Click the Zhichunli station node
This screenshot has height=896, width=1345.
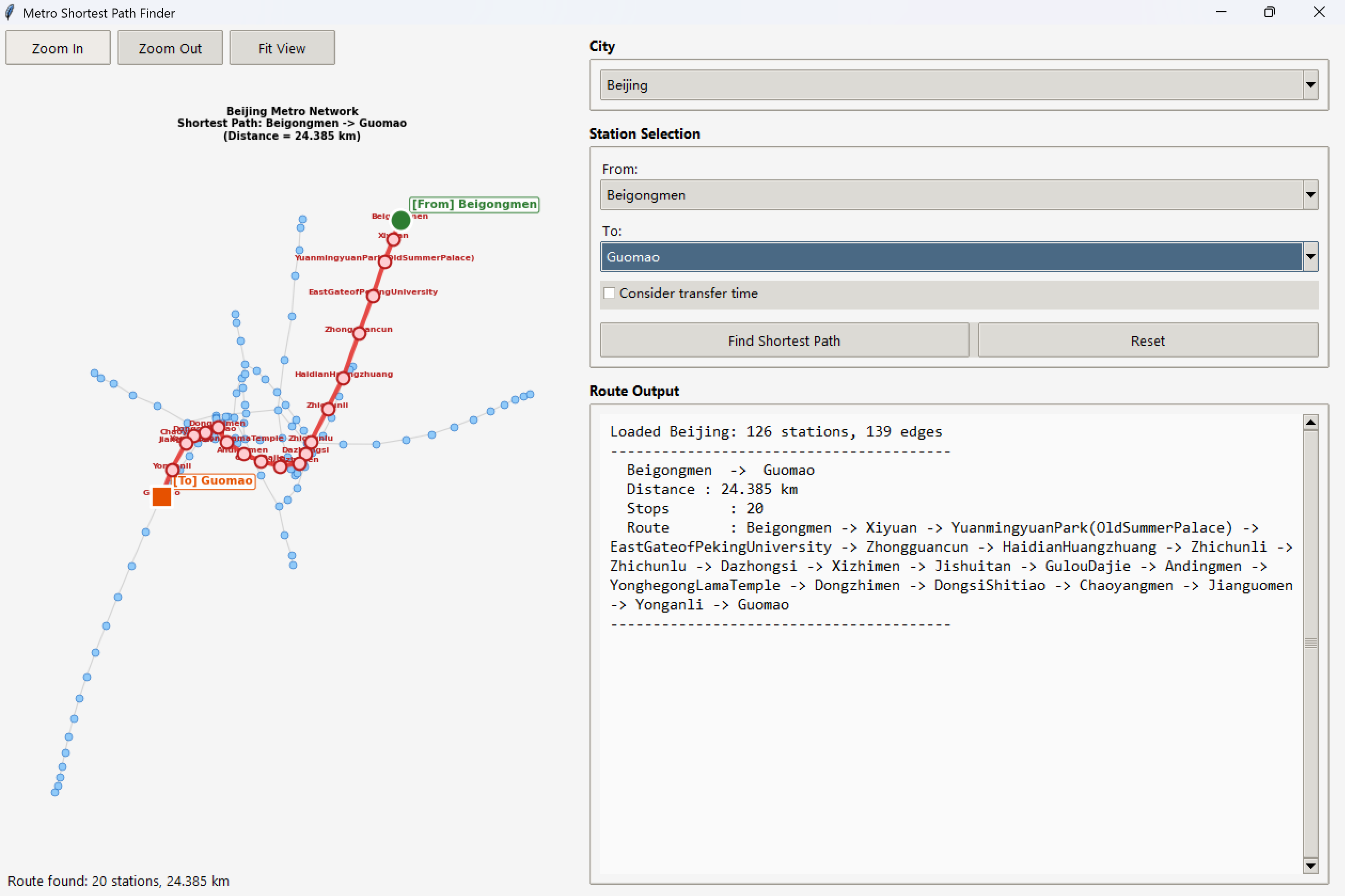328,409
